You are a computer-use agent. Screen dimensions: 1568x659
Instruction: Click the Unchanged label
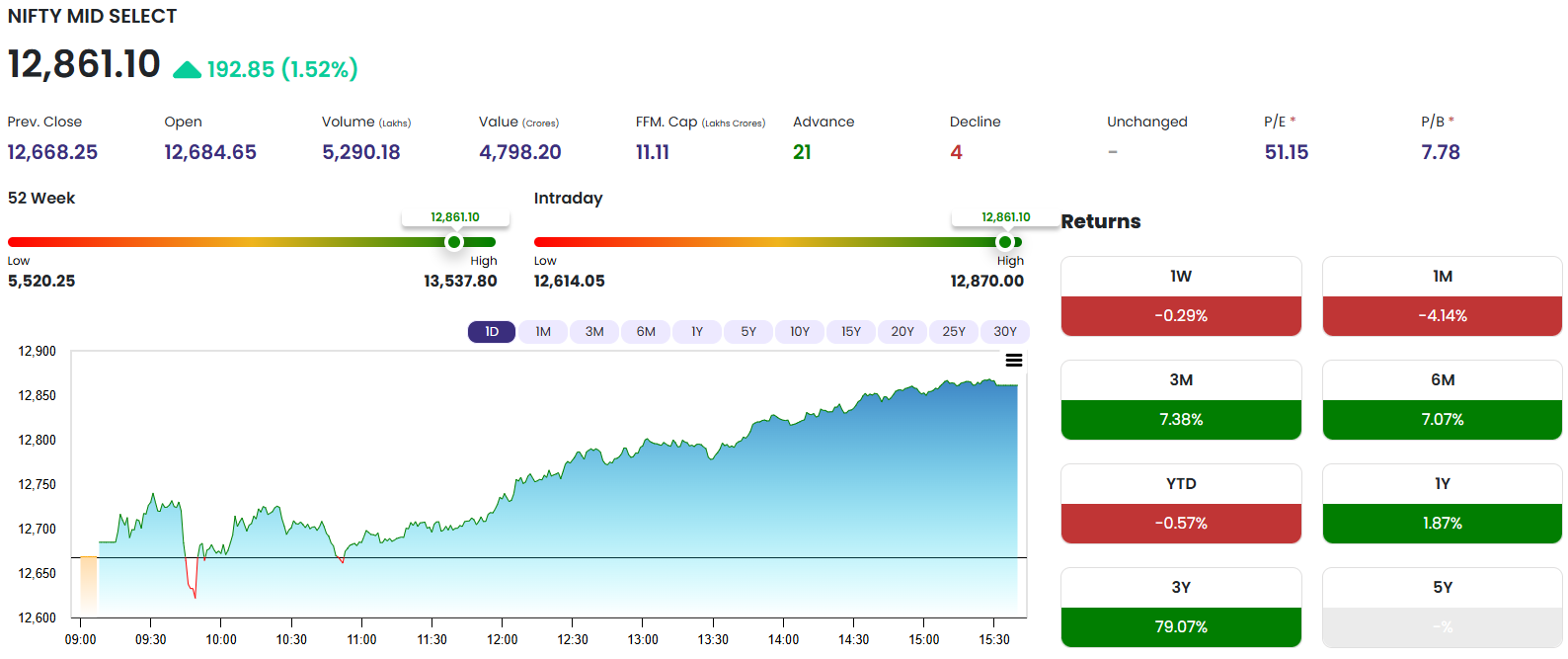tap(1147, 122)
